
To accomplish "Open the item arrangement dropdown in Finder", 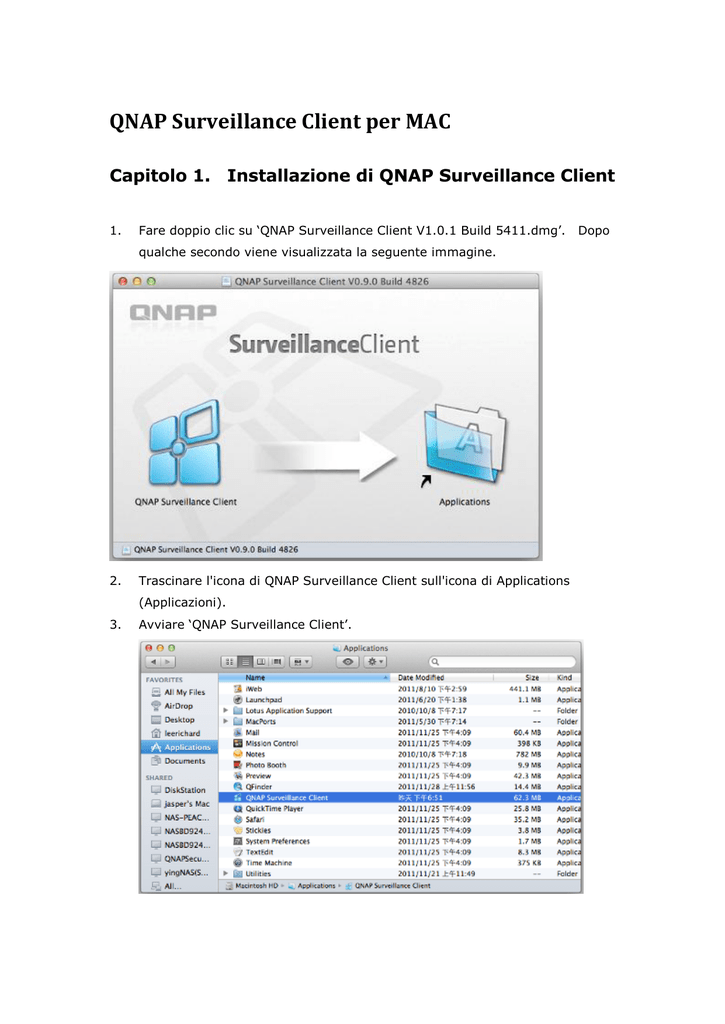I will click(300, 662).
